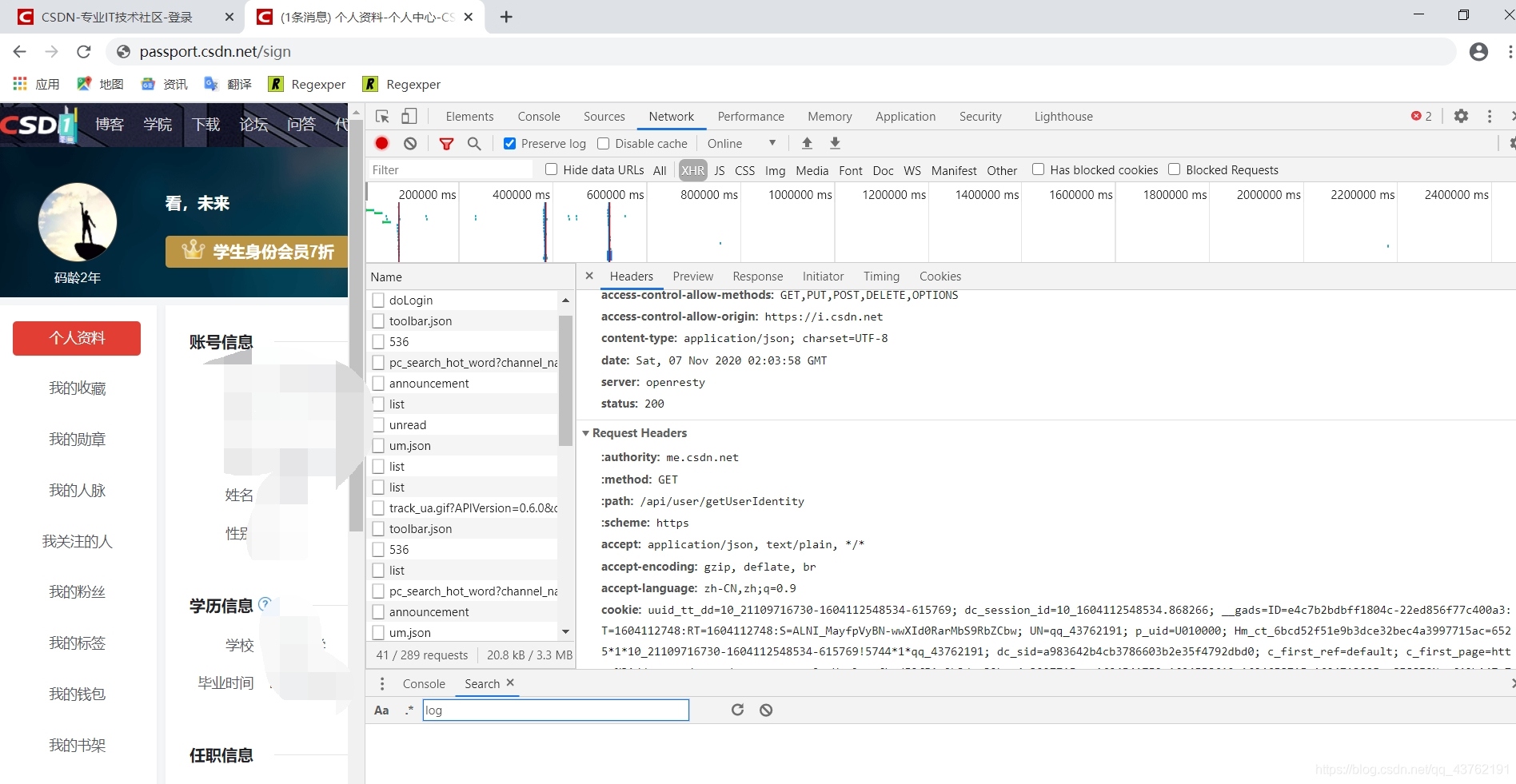This screenshot has height=784, width=1516.
Task: Show the Response tab of request
Action: tap(757, 276)
